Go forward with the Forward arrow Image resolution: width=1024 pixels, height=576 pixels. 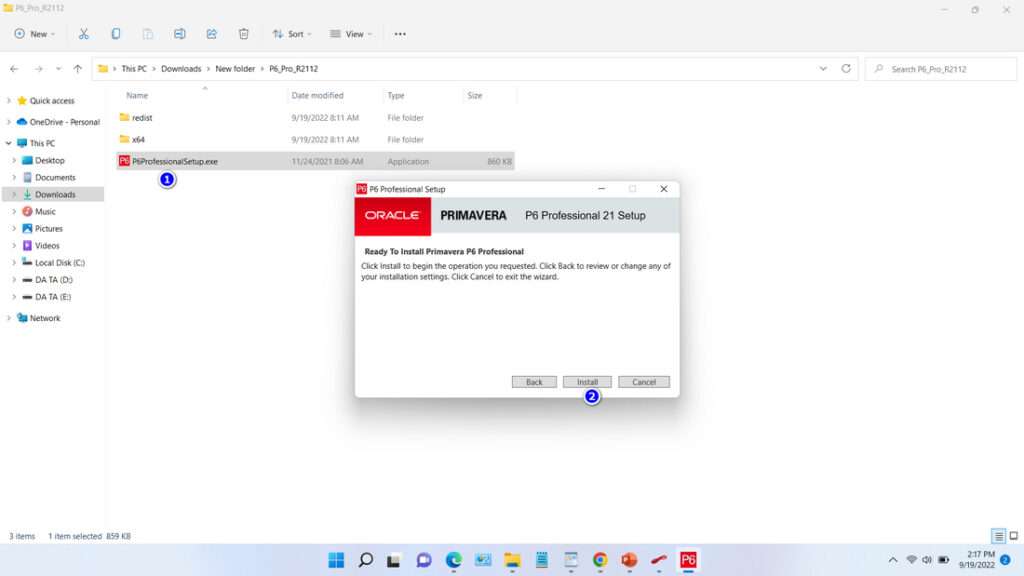pyautogui.click(x=39, y=69)
